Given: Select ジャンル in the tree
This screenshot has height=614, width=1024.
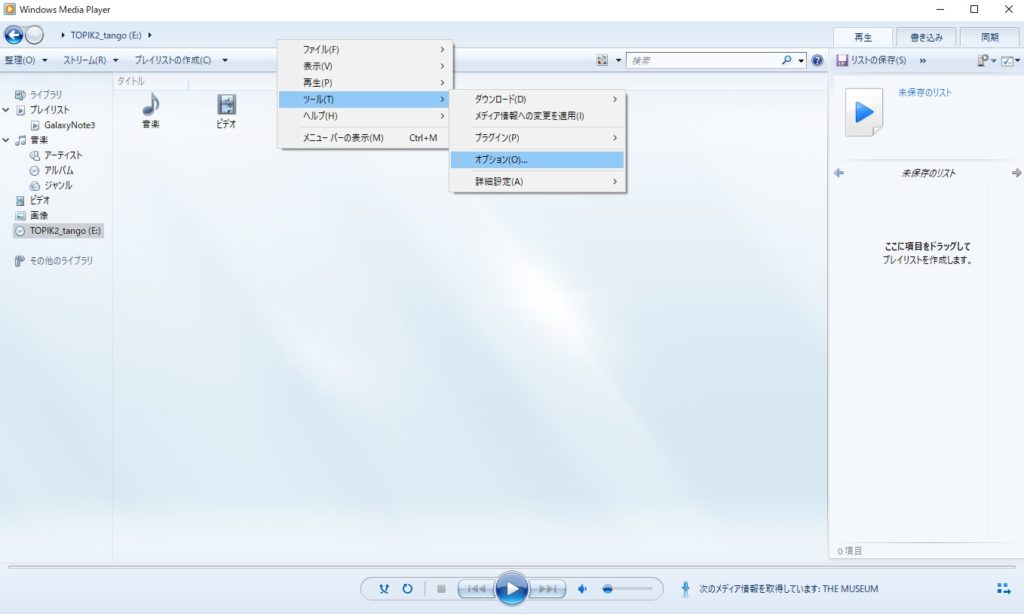Looking at the screenshot, I should pos(51,185).
